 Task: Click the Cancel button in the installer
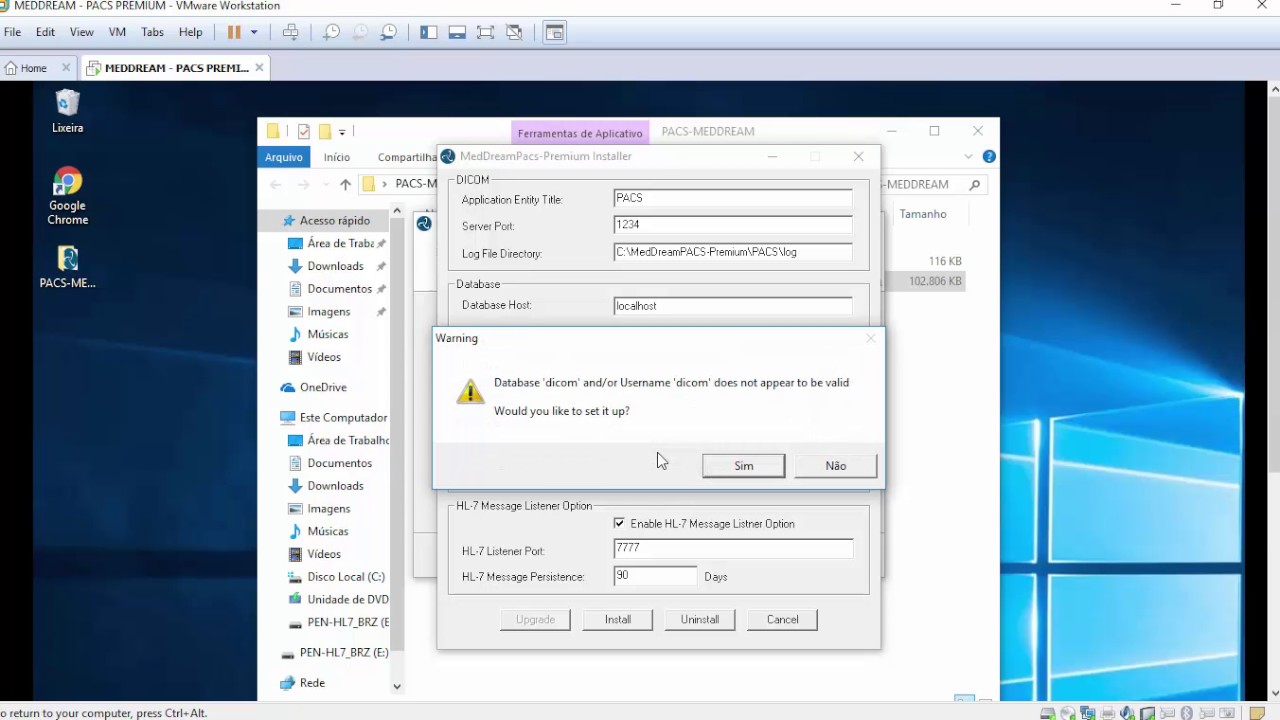[x=782, y=620]
